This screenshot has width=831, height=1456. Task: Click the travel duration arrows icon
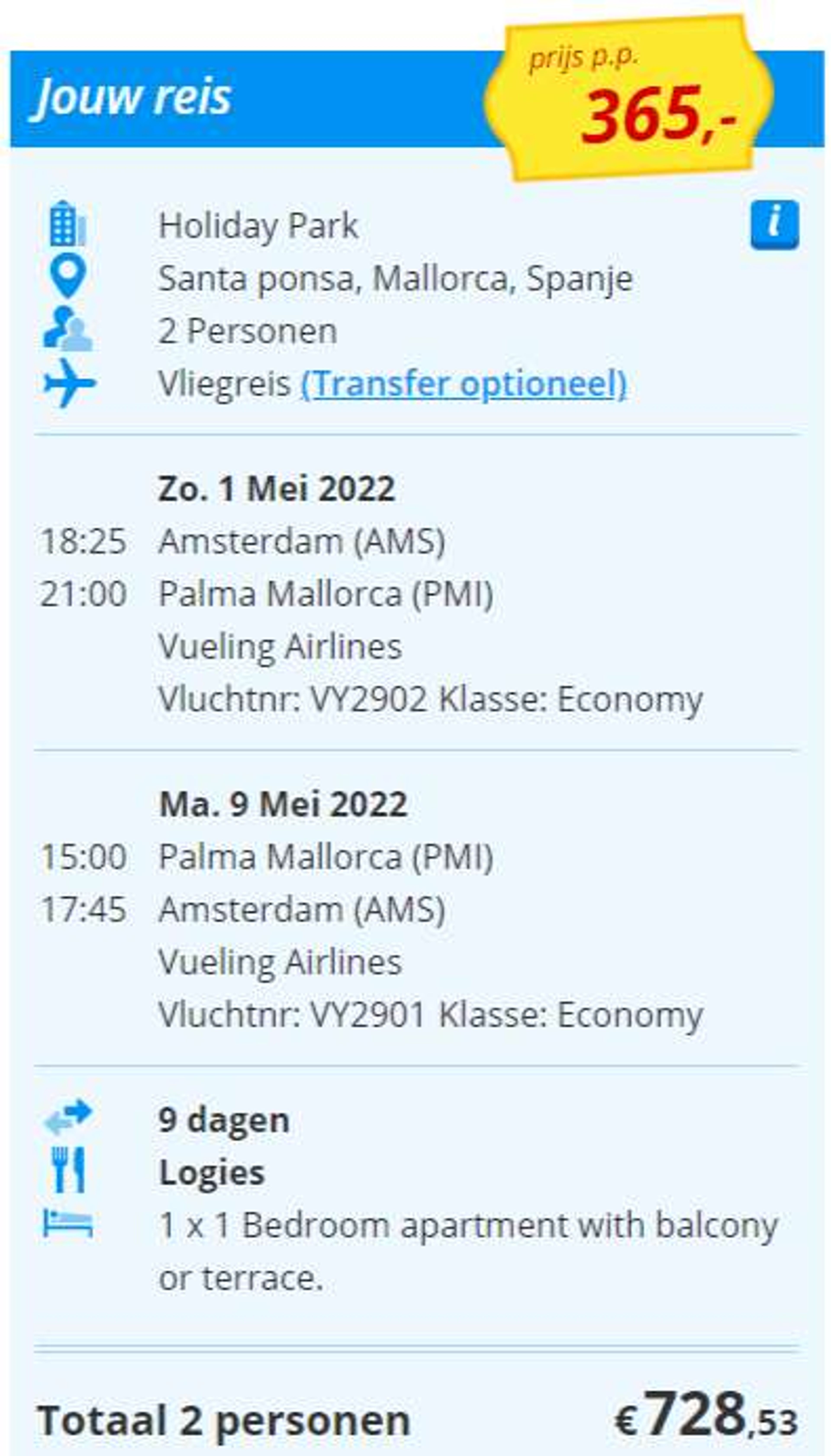coord(68,1117)
